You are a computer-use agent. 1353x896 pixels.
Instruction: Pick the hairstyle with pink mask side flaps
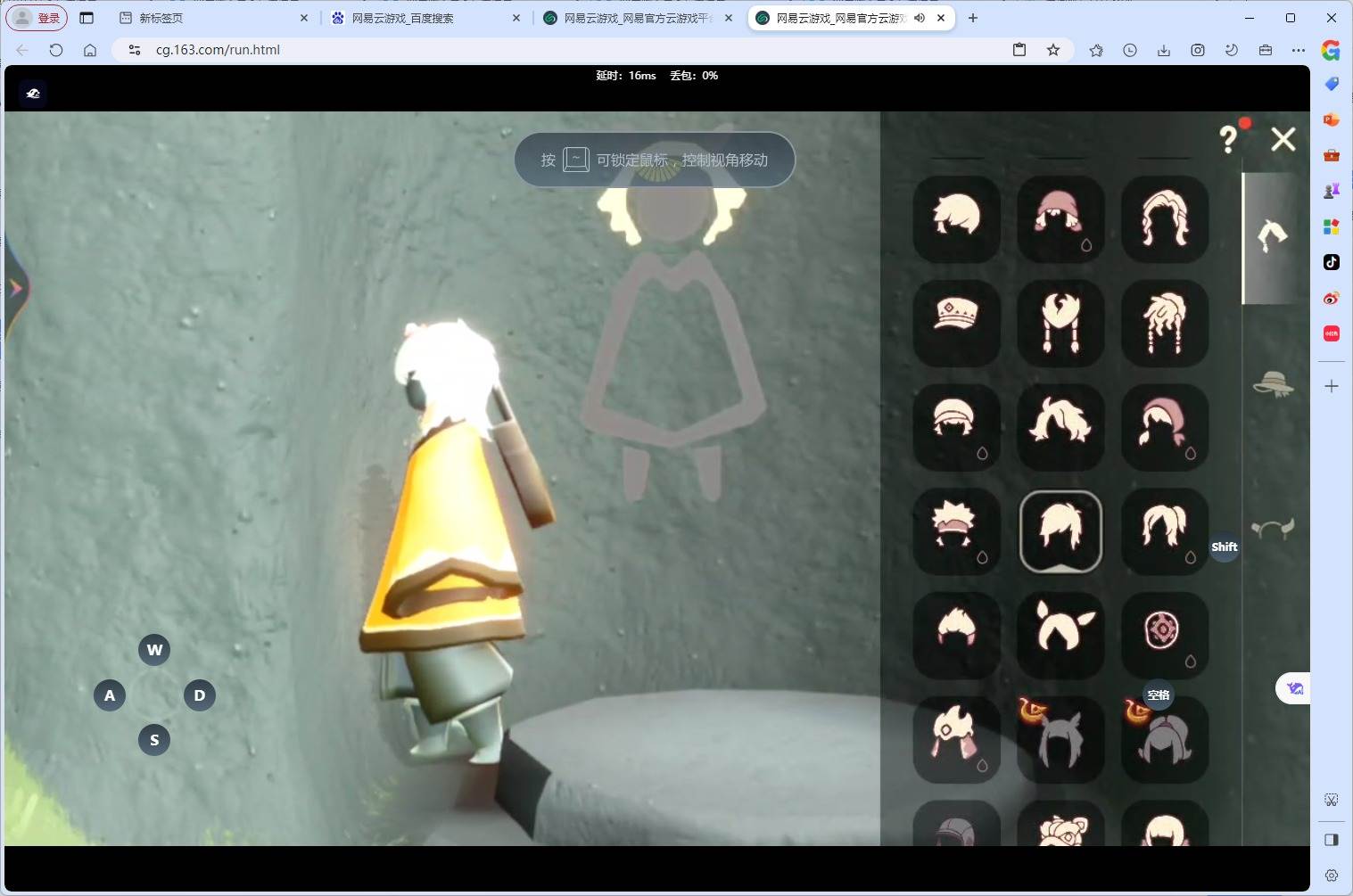pyautogui.click(x=957, y=739)
